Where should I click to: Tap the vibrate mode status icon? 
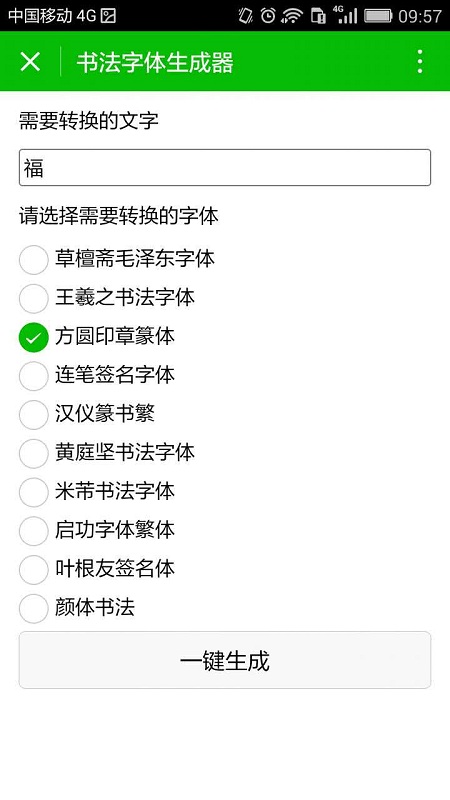point(245,16)
